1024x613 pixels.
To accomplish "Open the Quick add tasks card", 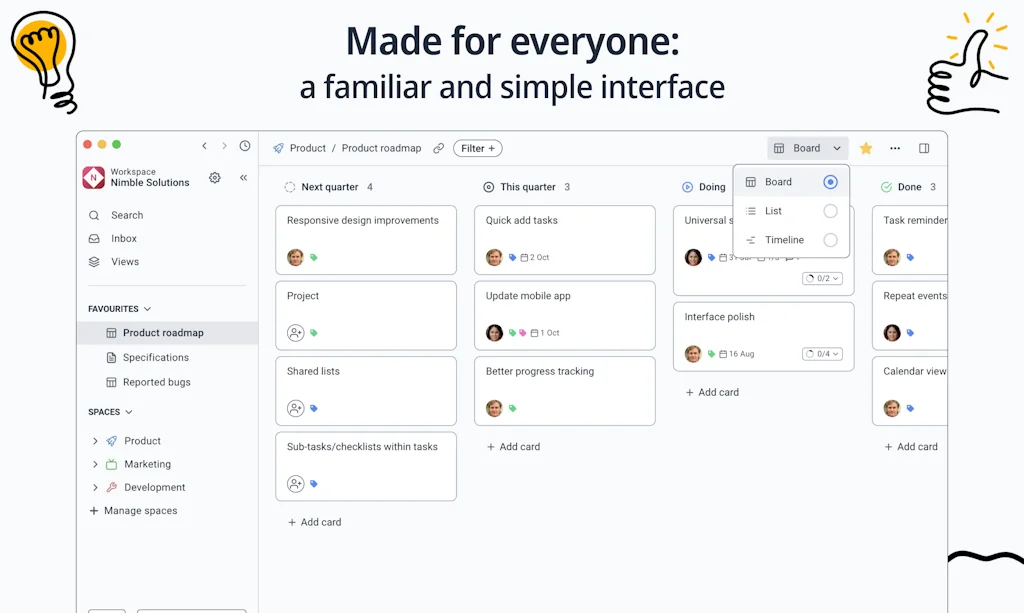I will coord(564,240).
